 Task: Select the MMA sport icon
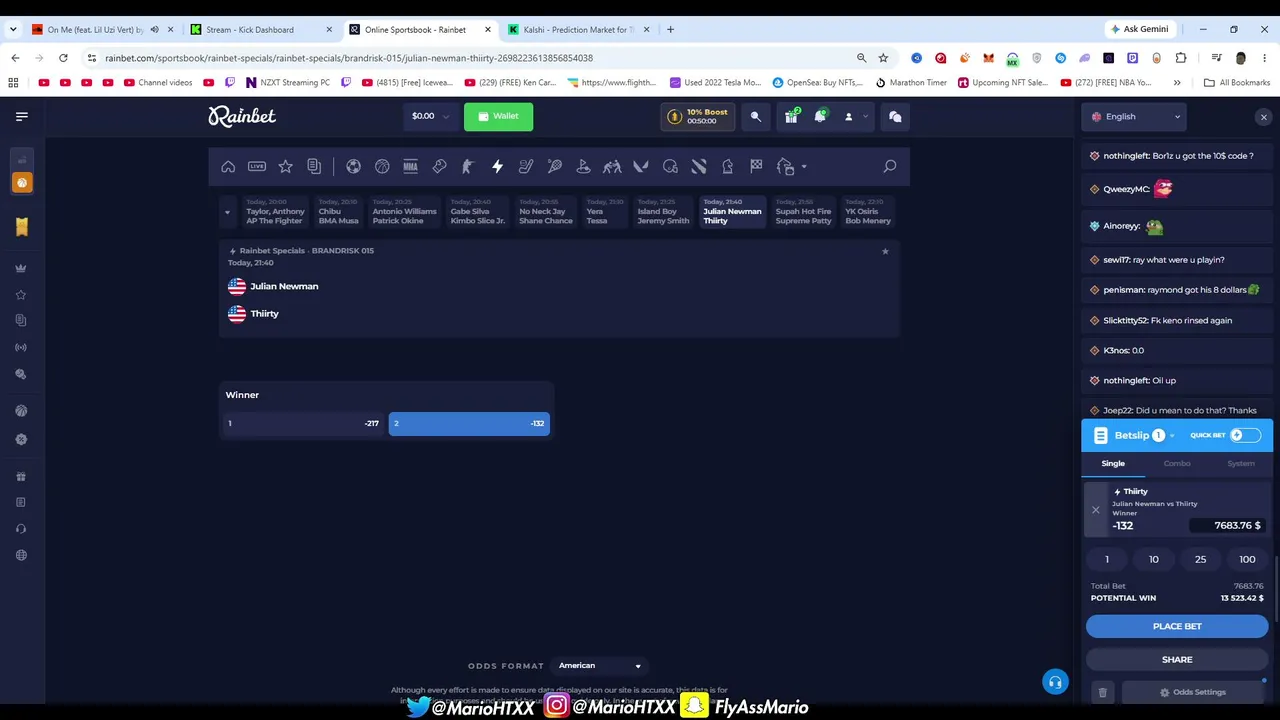tap(410, 166)
